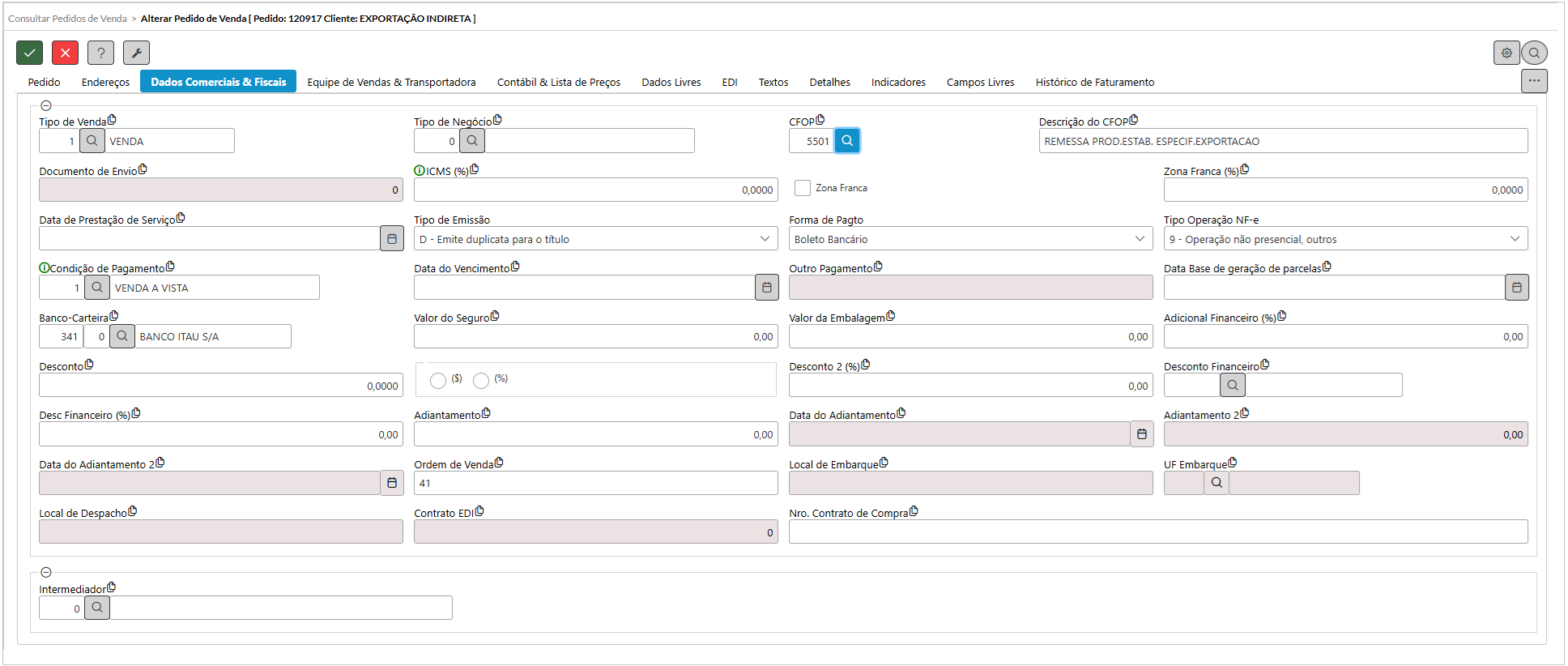Switch to the Dados Livres tab
The width and height of the screenshot is (1568, 666).
coord(671,82)
